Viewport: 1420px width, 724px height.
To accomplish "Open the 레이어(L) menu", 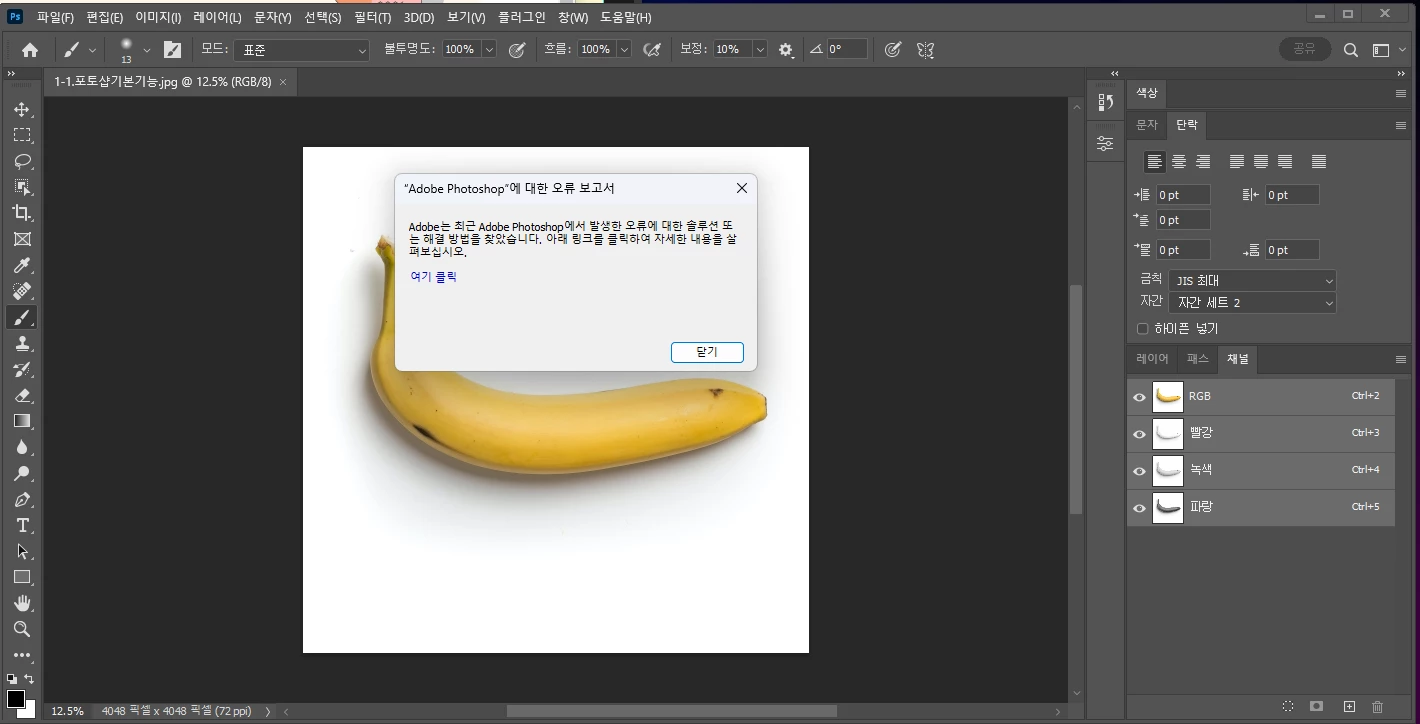I will coord(217,17).
